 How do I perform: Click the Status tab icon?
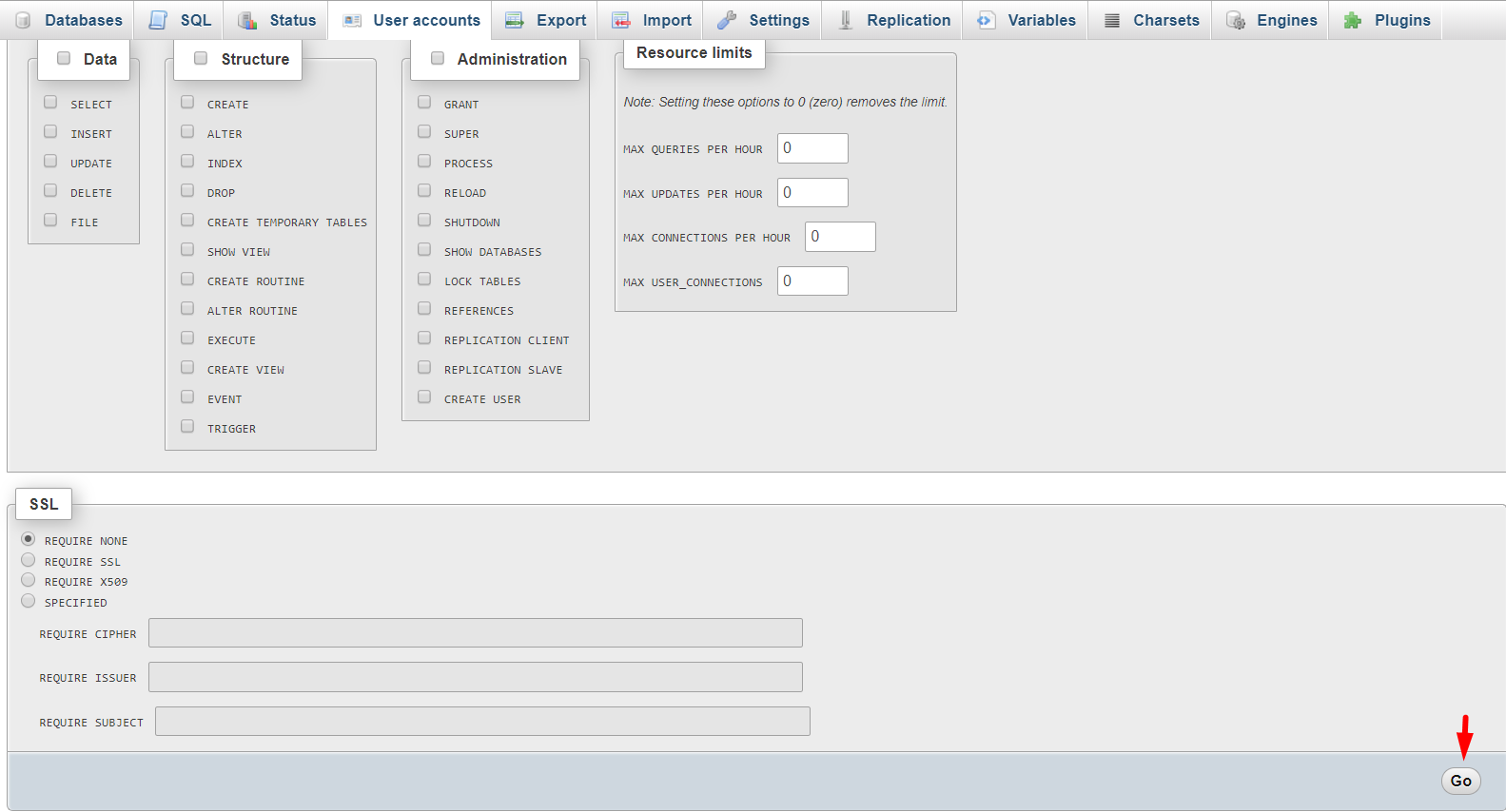pyautogui.click(x=247, y=20)
